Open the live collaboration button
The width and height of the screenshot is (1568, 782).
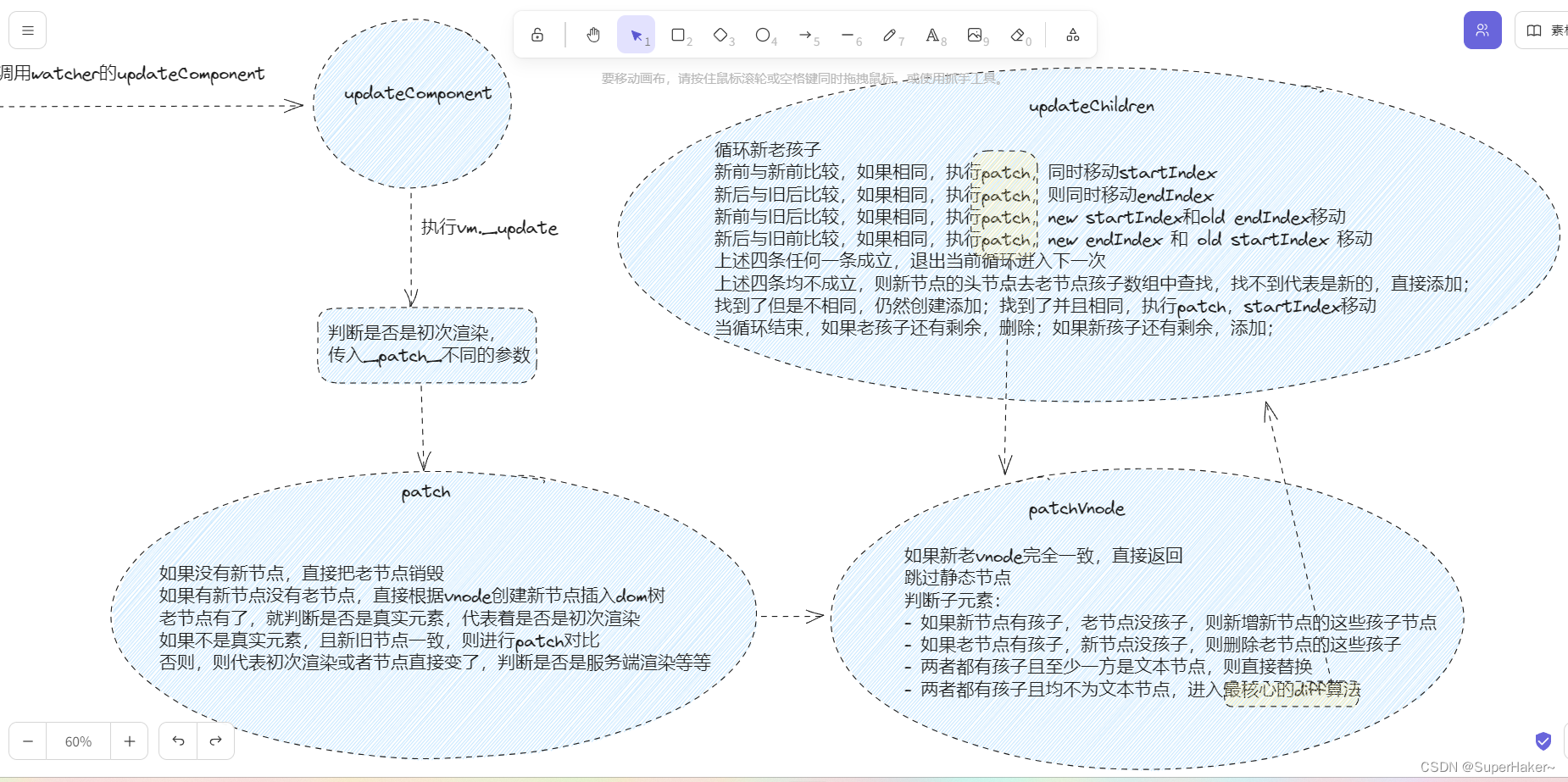pos(1482,31)
